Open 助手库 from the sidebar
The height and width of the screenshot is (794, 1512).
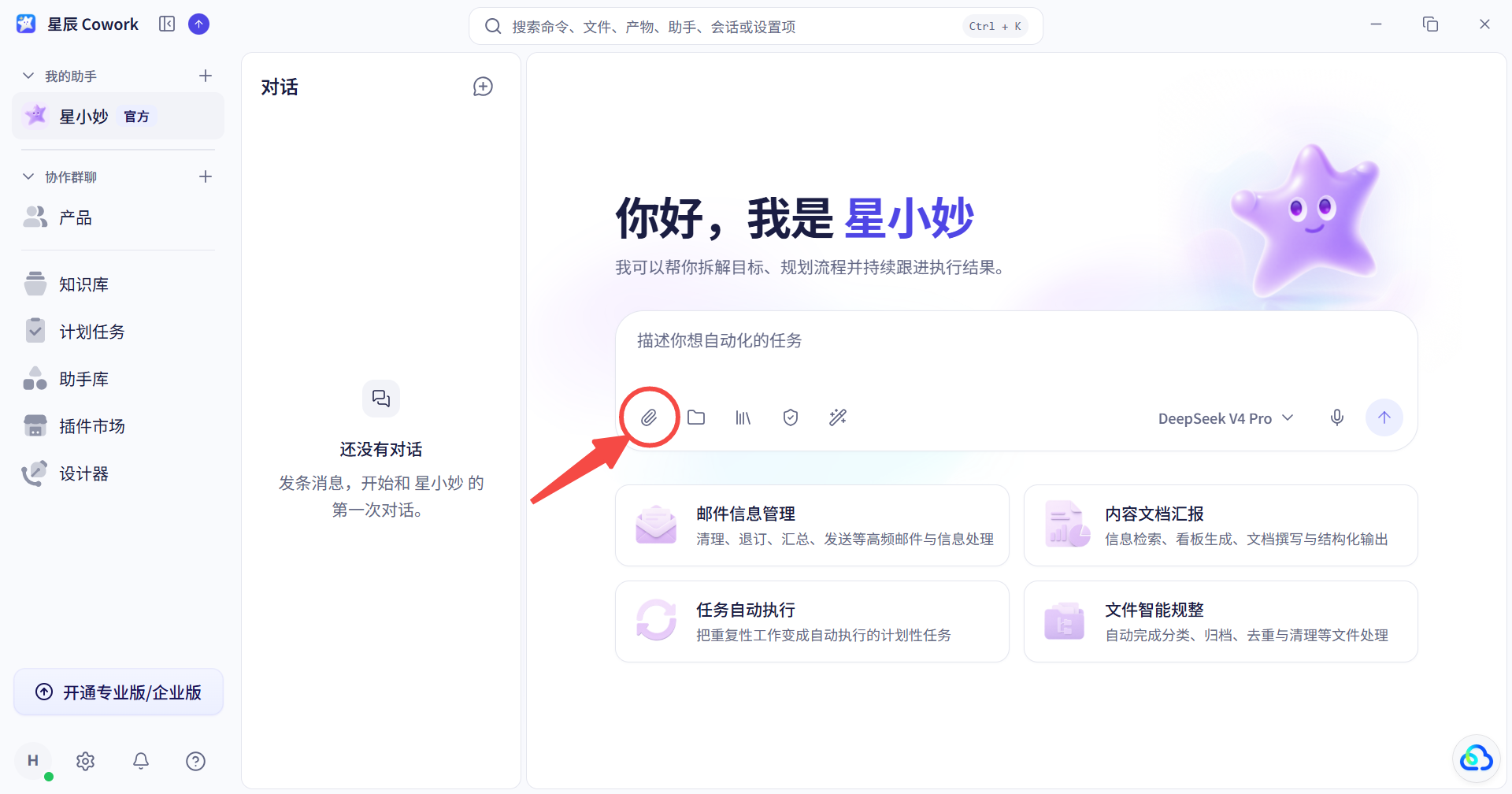click(118, 379)
